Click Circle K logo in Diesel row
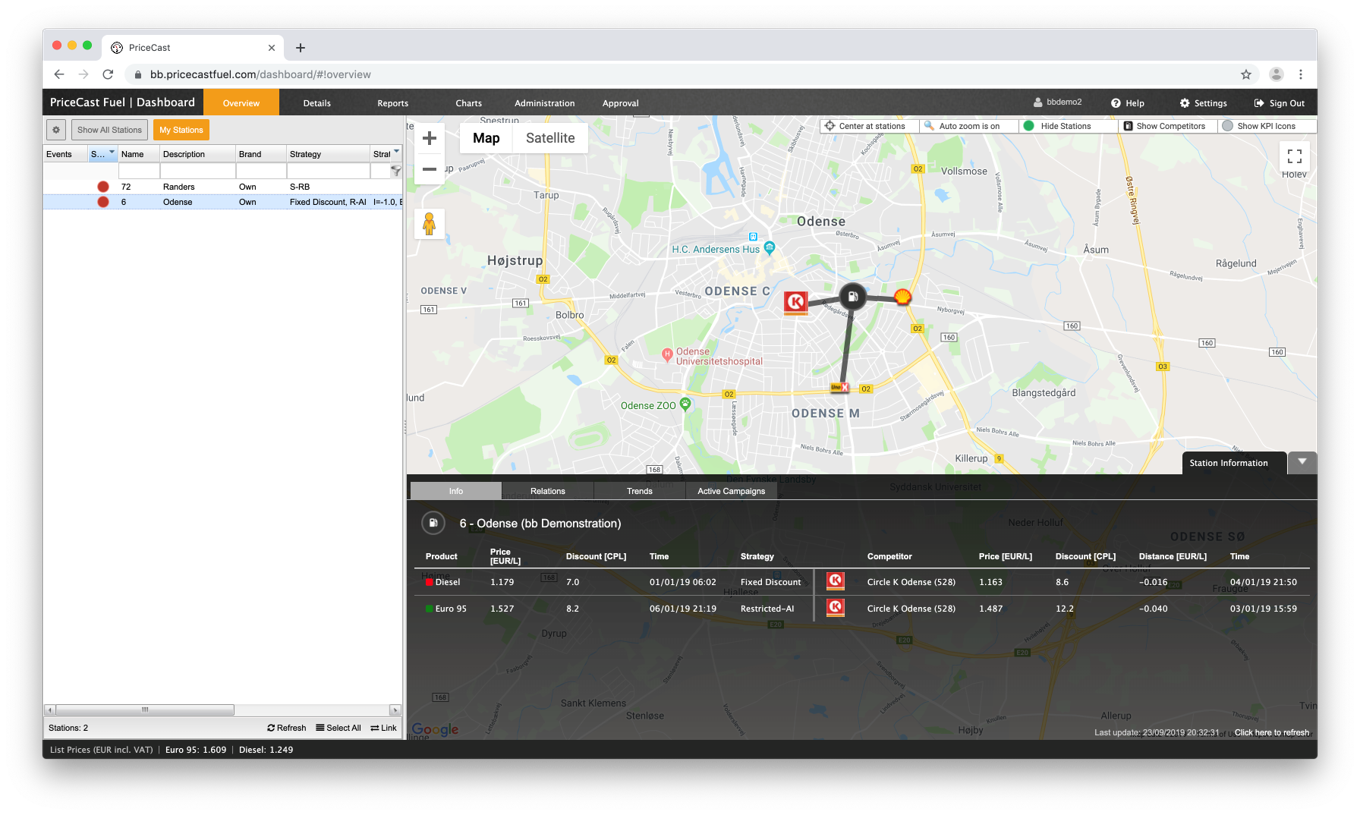 pyautogui.click(x=835, y=581)
